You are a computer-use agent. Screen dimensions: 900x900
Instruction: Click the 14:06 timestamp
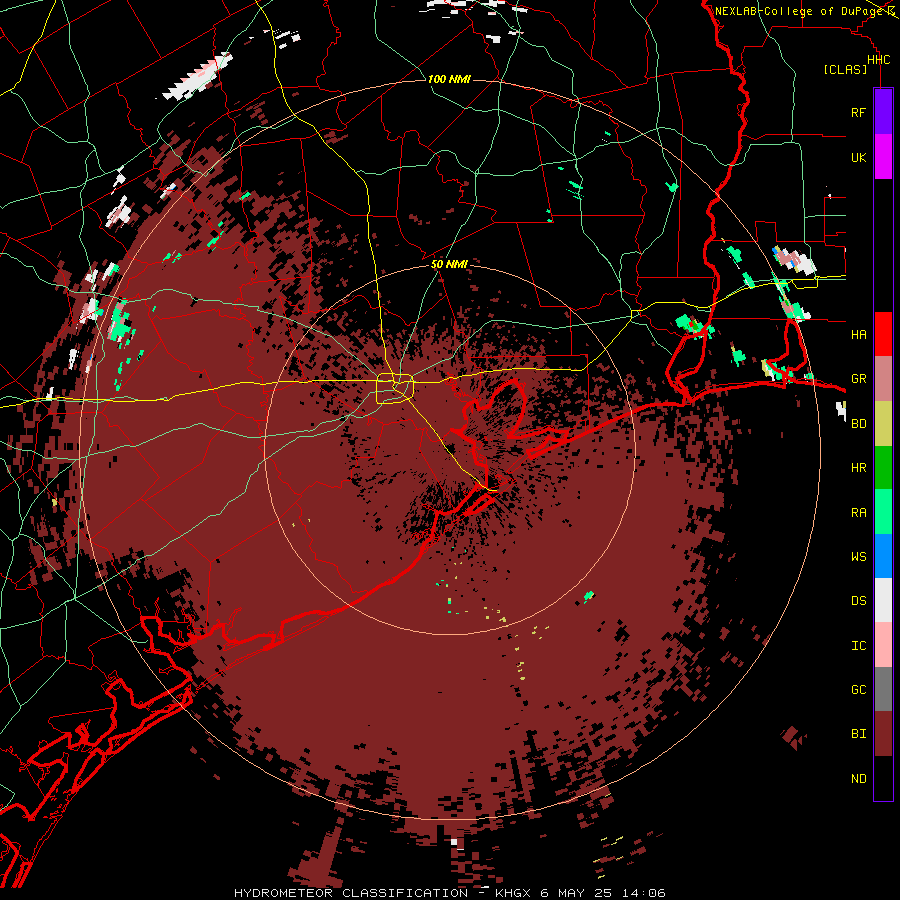click(643, 893)
